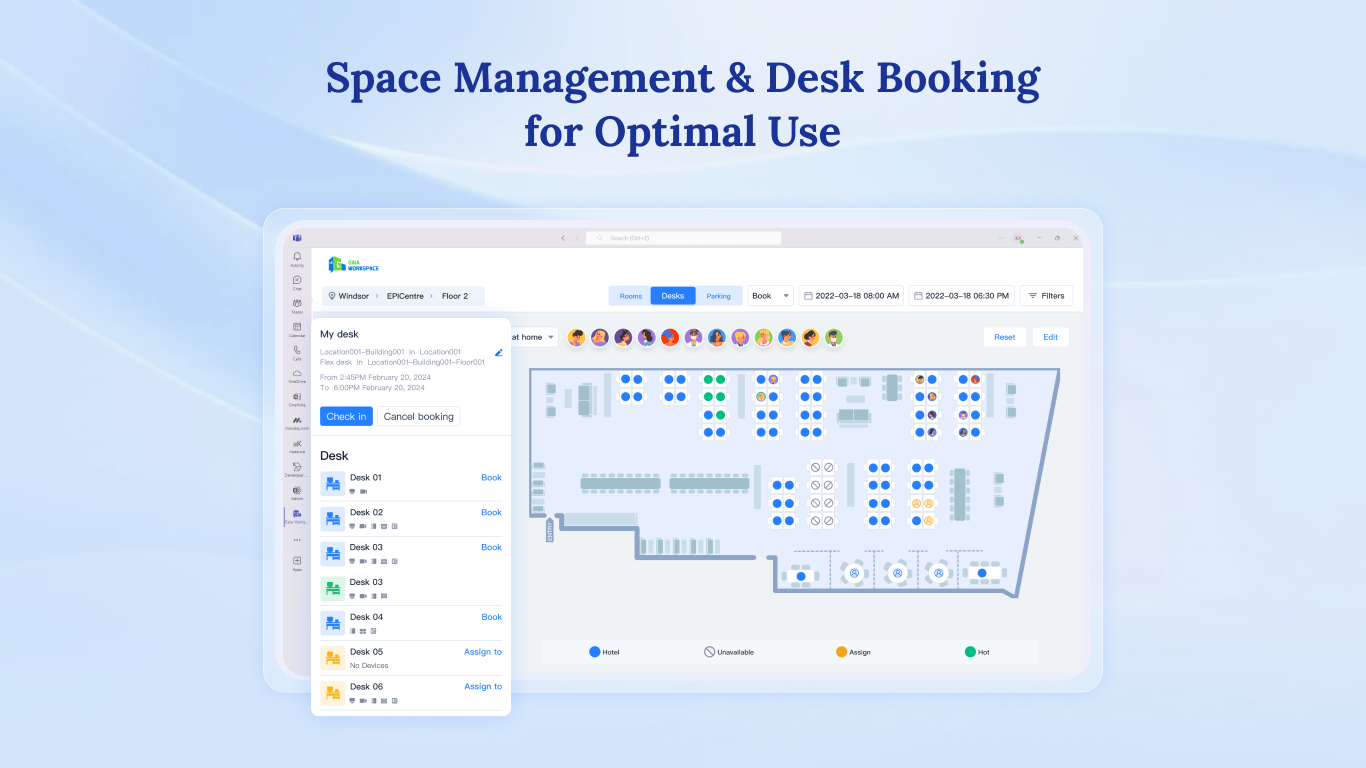The image size is (1366, 768).
Task: Click the yellow Desk 06 icon
Action: tap(332, 693)
